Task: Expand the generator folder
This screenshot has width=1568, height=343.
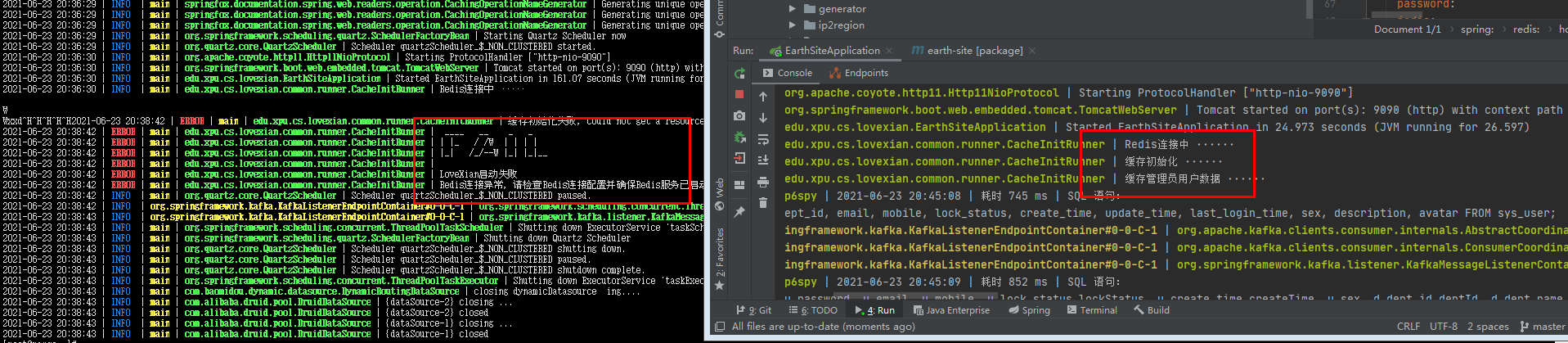Action: click(792, 9)
